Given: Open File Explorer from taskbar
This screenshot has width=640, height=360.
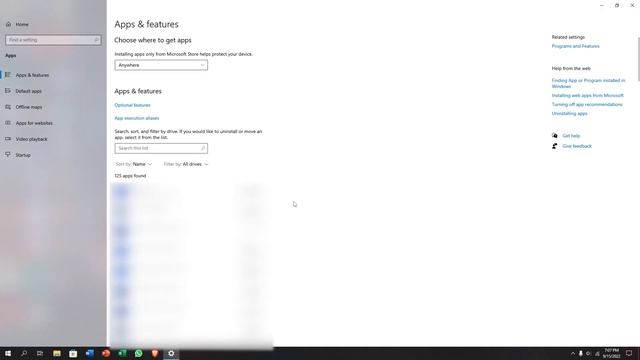Looking at the screenshot, I should pos(57,353).
